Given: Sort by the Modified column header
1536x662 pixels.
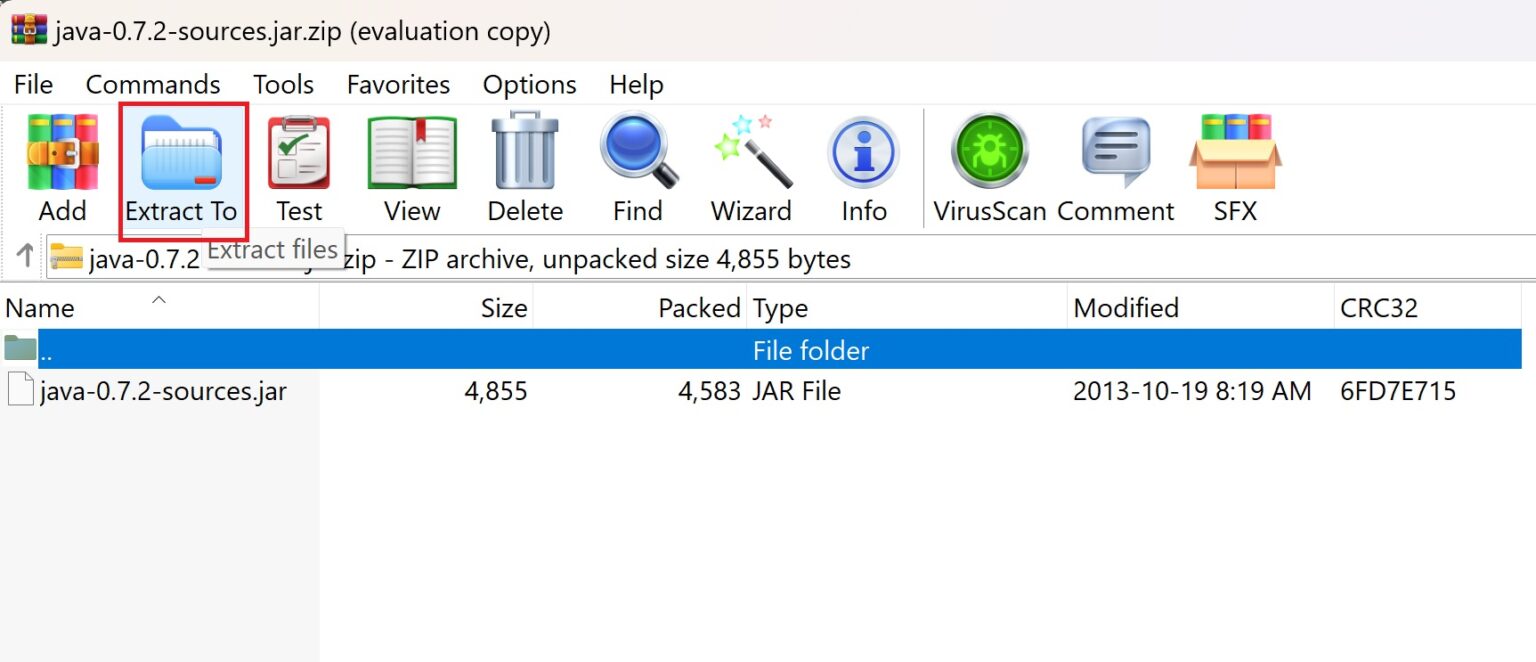Looking at the screenshot, I should tap(1126, 308).
